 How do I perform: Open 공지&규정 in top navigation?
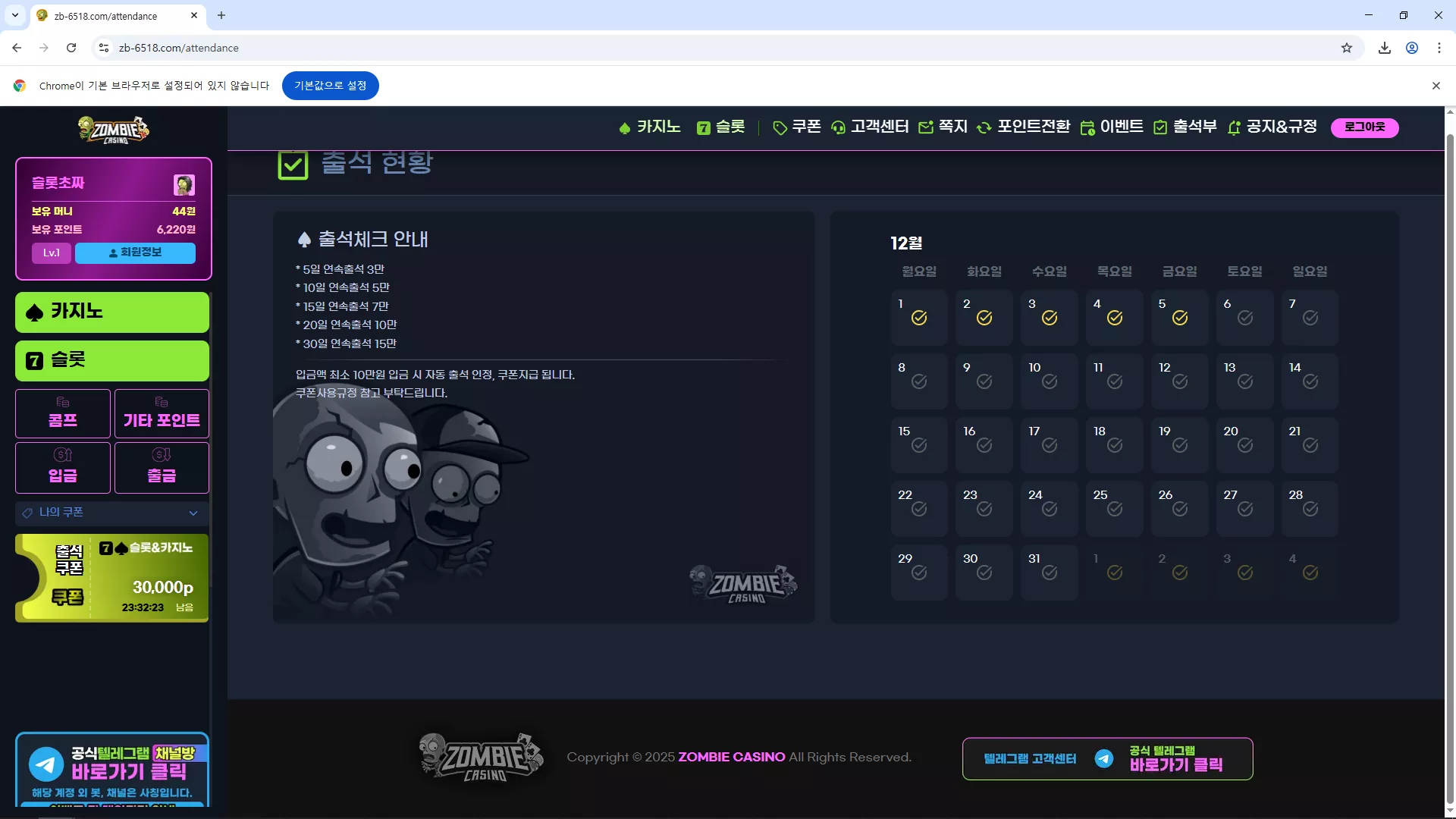[x=1272, y=127]
